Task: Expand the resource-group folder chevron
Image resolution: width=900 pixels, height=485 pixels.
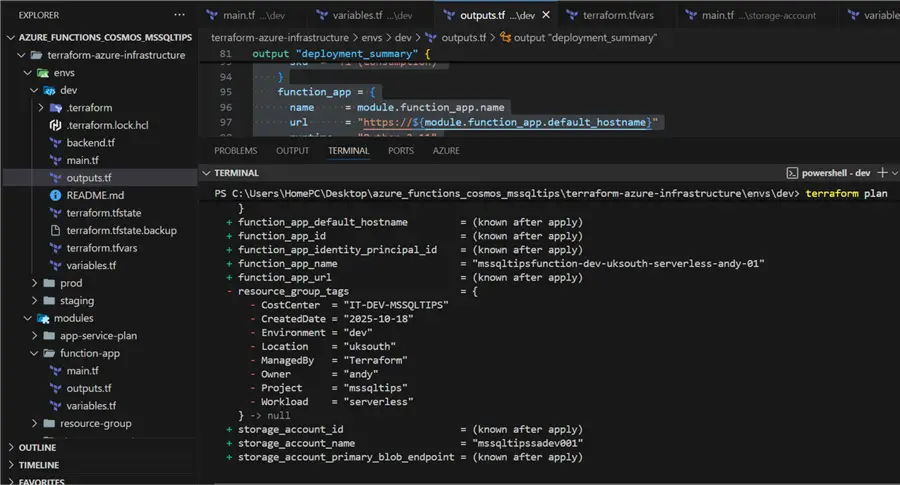Action: click(x=34, y=423)
